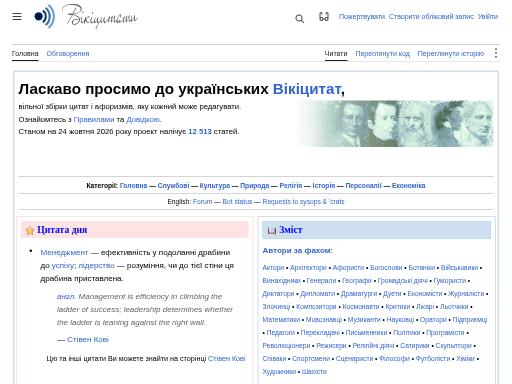Screen dimensions: 512x384
Task: Click the Wikiquote logo icon
Action: coord(45,16)
